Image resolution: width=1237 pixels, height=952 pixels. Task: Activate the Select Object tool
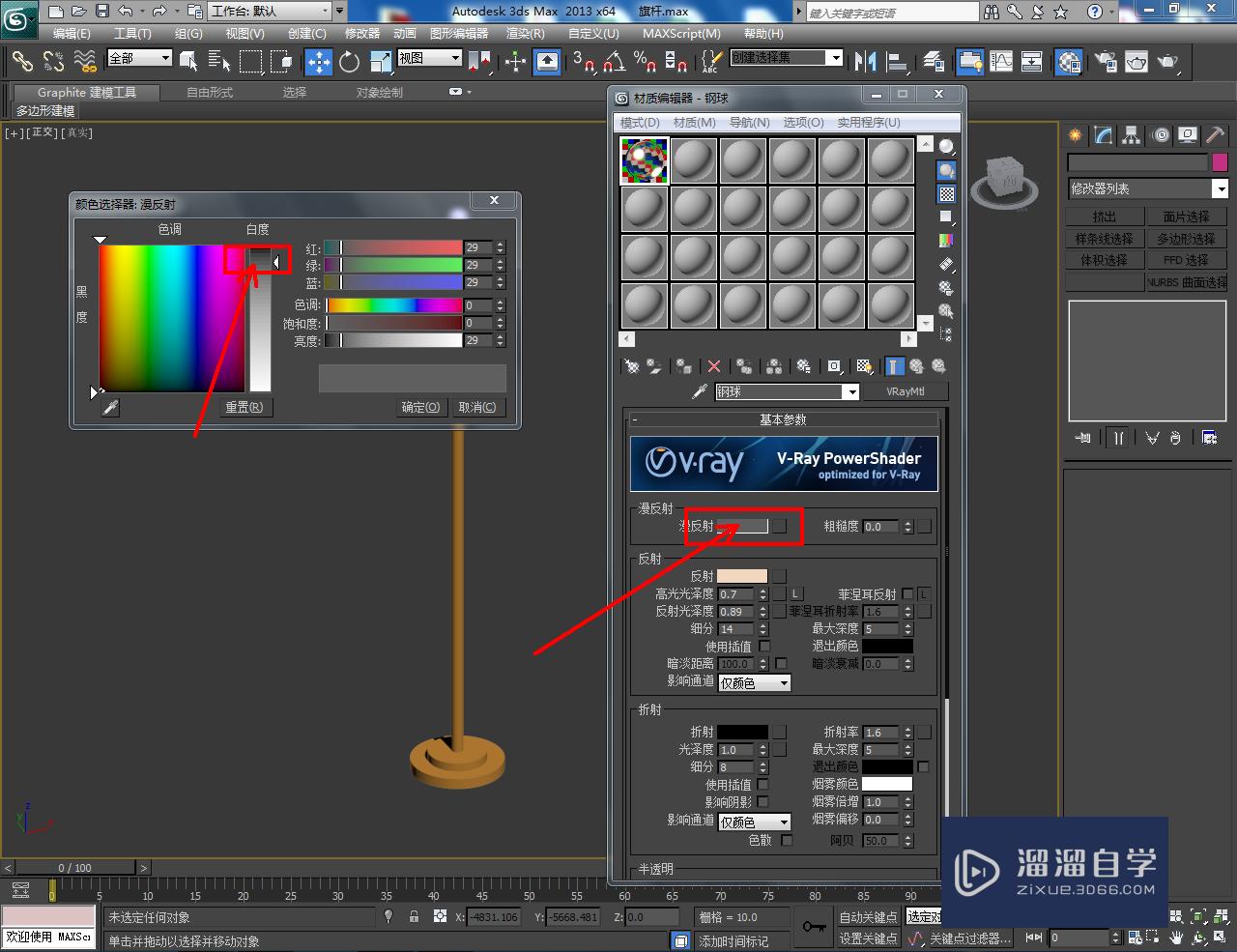[x=188, y=62]
